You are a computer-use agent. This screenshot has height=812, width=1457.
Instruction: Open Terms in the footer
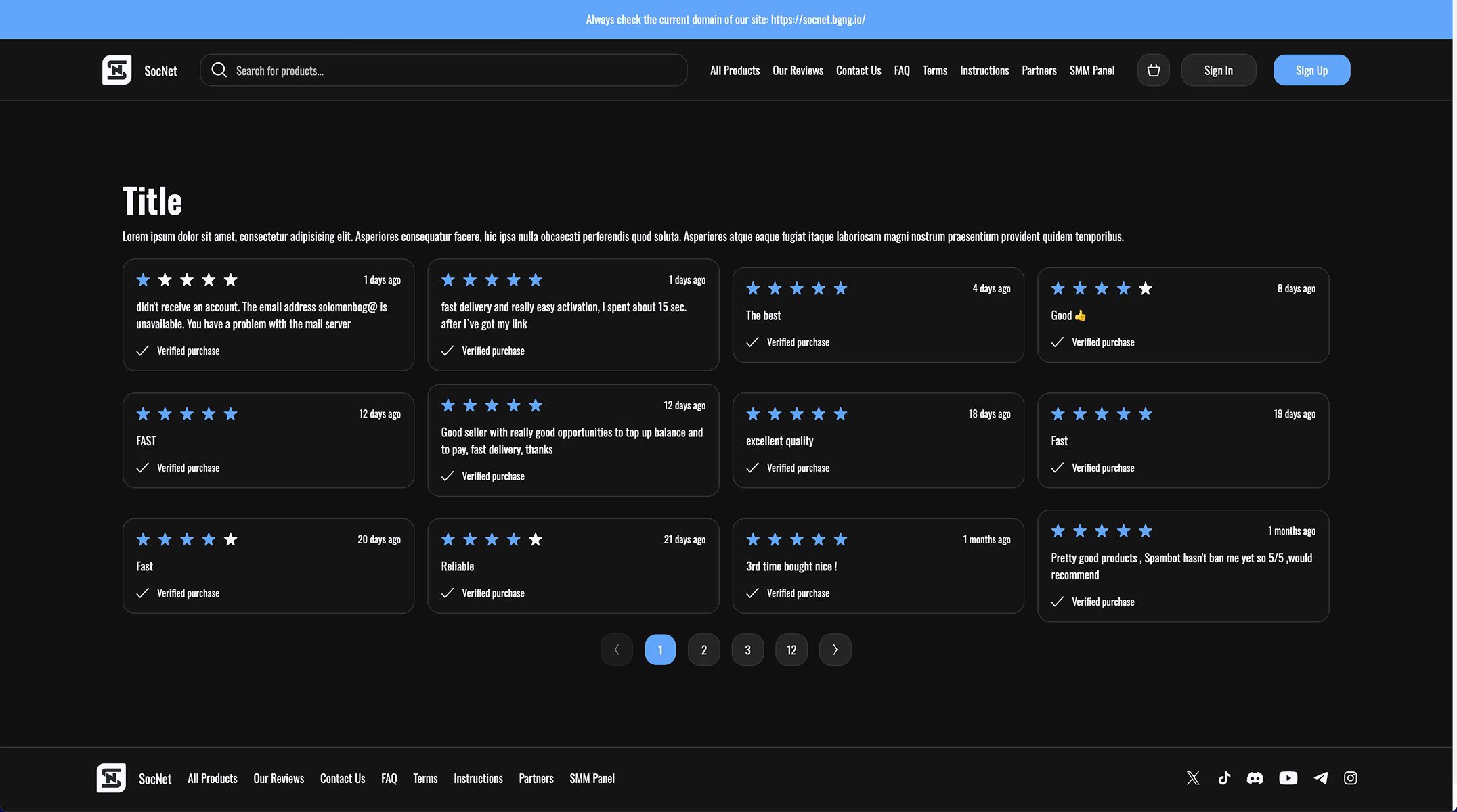(x=425, y=778)
